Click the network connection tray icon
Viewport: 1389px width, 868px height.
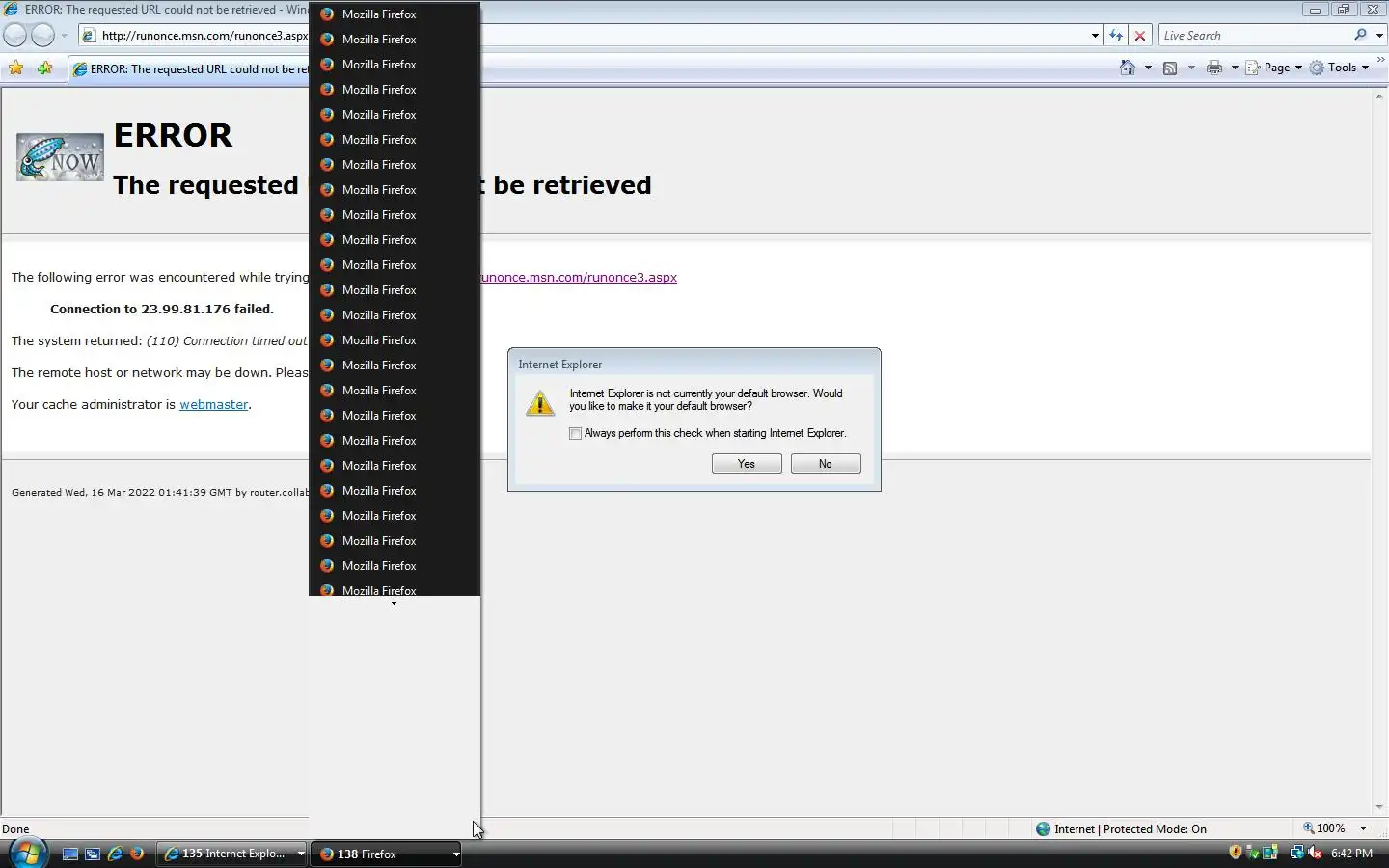point(1297,853)
